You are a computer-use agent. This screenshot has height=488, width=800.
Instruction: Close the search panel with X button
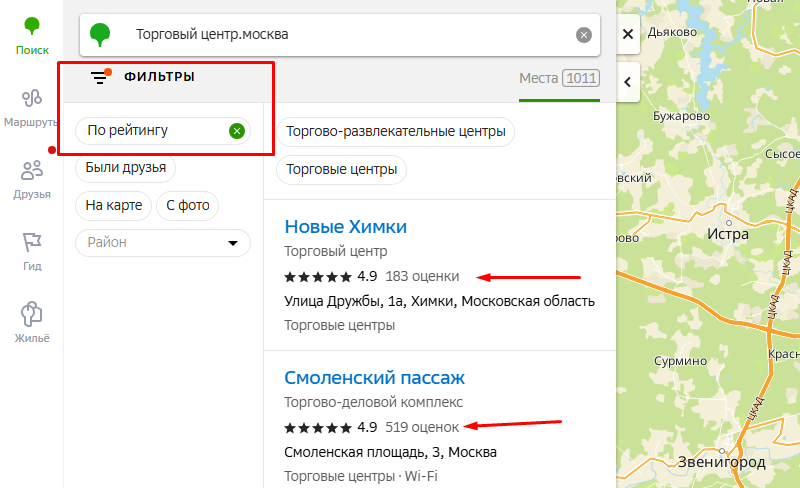pyautogui.click(x=628, y=34)
